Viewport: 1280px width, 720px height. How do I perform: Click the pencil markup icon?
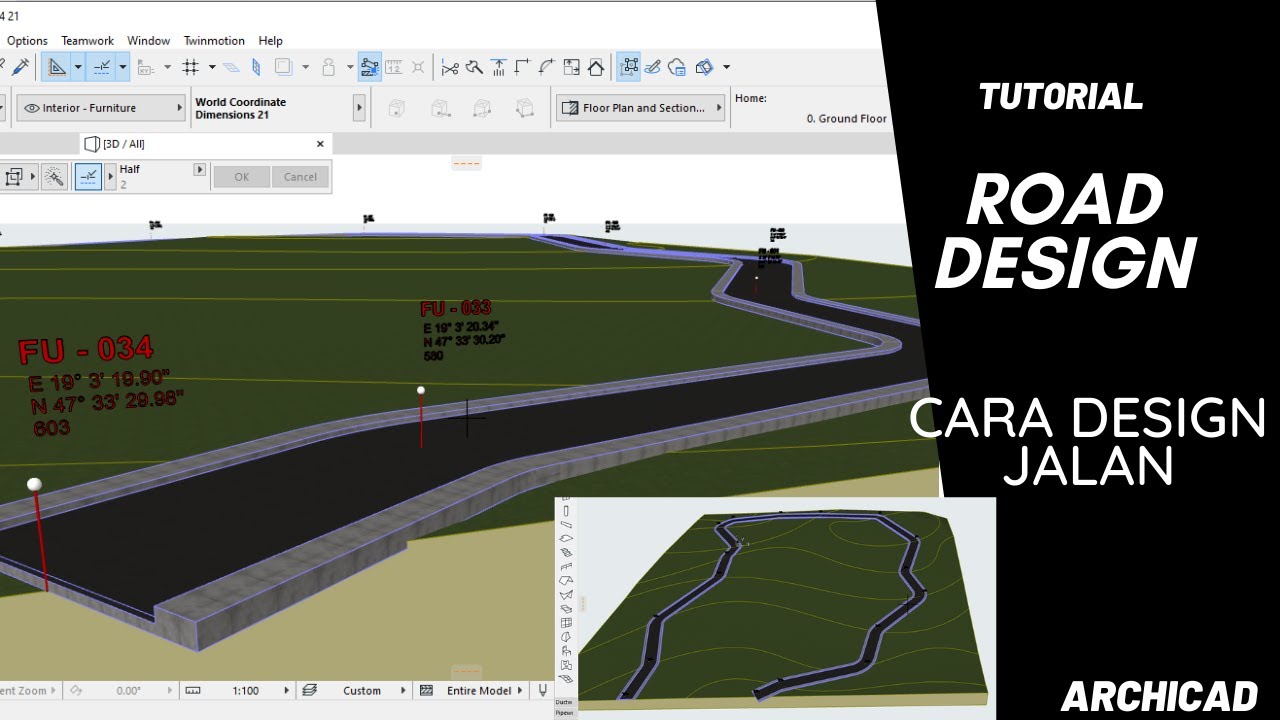[x=653, y=67]
